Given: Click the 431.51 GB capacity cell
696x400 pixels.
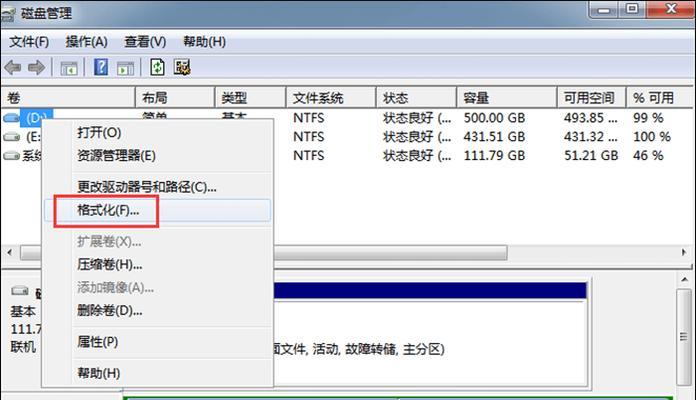Looking at the screenshot, I should [x=494, y=137].
